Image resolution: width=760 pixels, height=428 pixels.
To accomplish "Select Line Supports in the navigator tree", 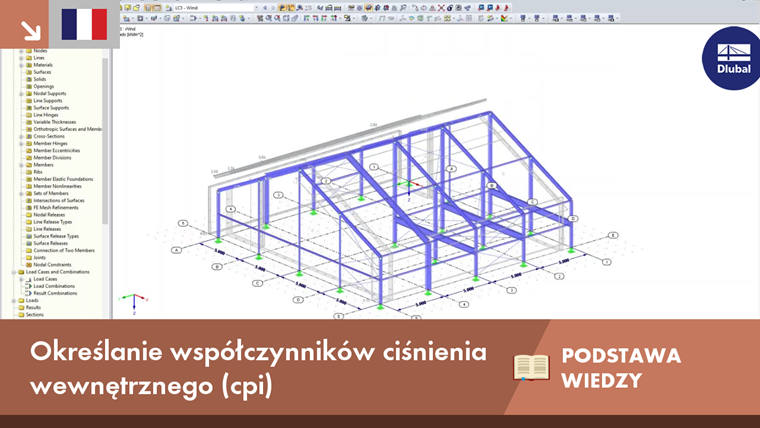I will click(48, 101).
